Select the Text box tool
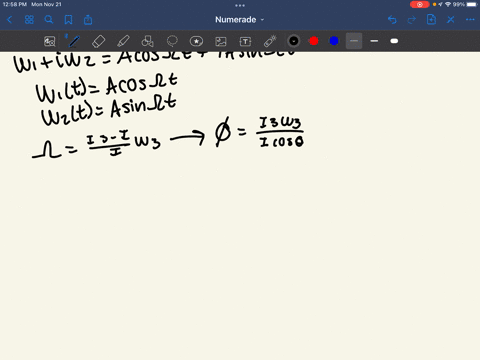 coord(245,41)
